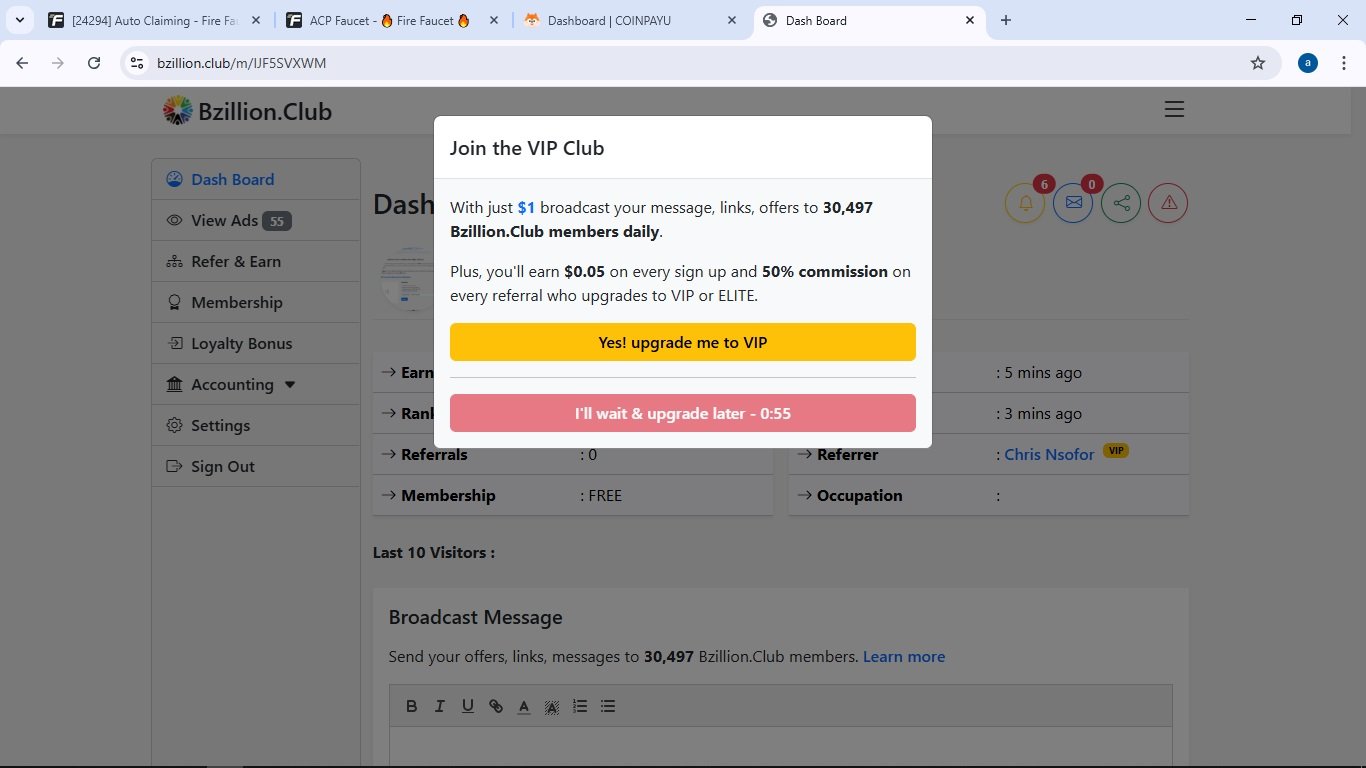This screenshot has width=1366, height=768.
Task: Open referrer Chris Nsofor's profile link
Action: pos(1049,454)
